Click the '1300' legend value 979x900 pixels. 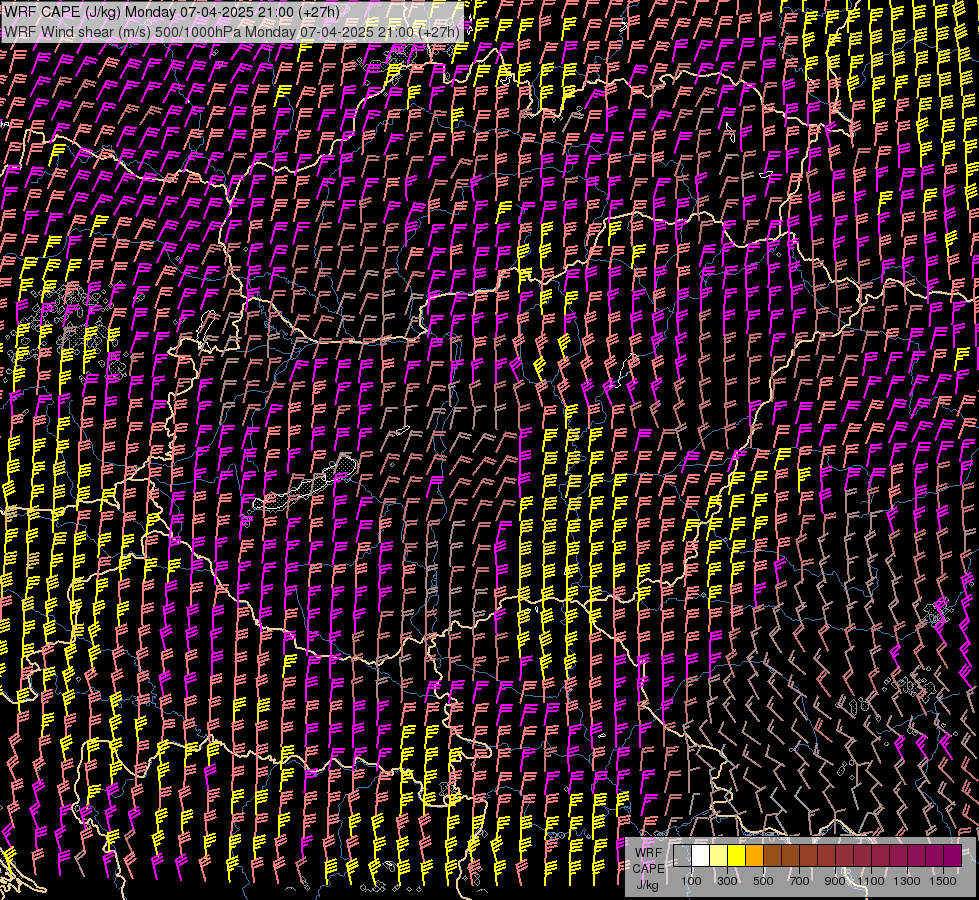pyautogui.click(x=907, y=881)
